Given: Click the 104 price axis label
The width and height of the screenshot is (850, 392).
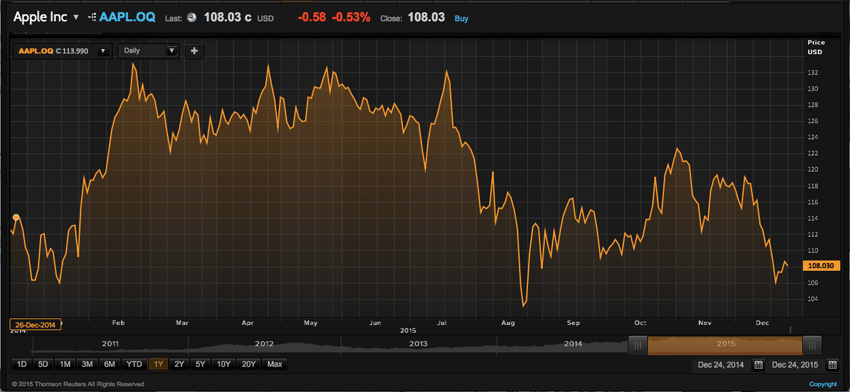Looking at the screenshot, I should pos(813,299).
